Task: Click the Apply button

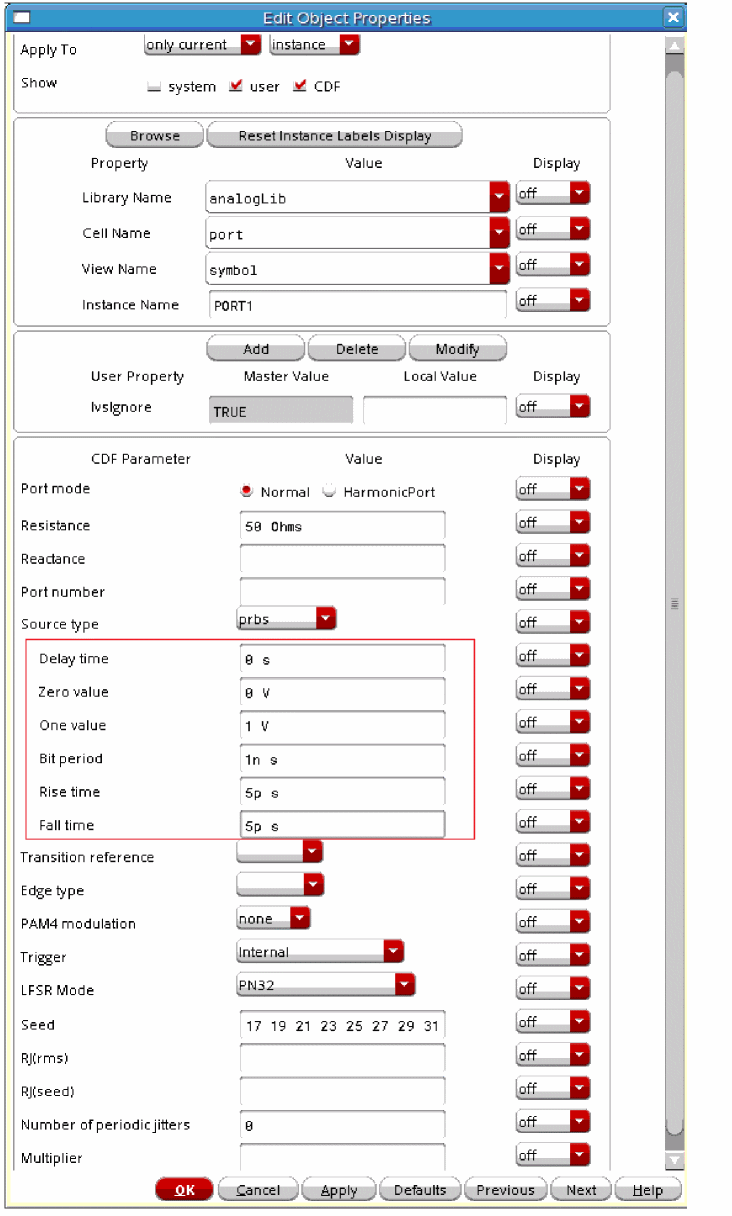Action: [339, 1190]
